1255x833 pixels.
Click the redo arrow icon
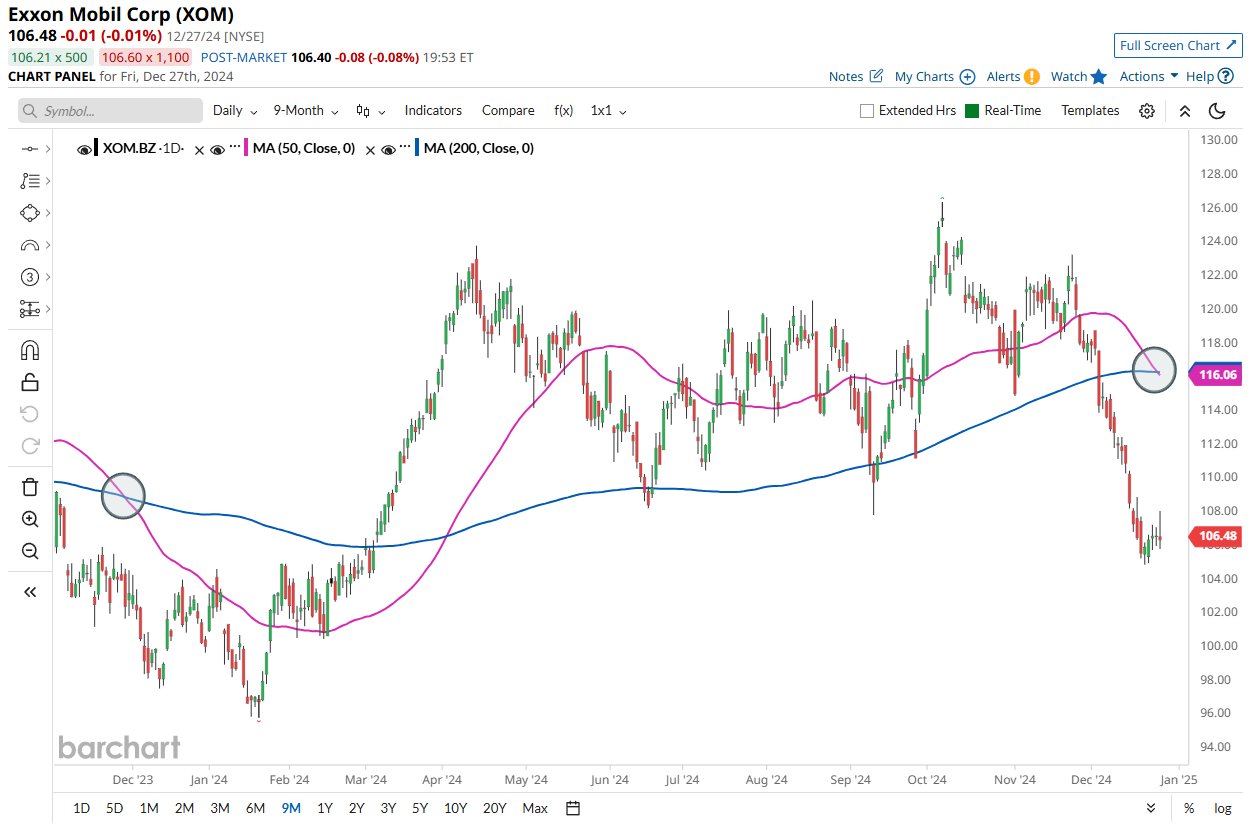point(29,446)
